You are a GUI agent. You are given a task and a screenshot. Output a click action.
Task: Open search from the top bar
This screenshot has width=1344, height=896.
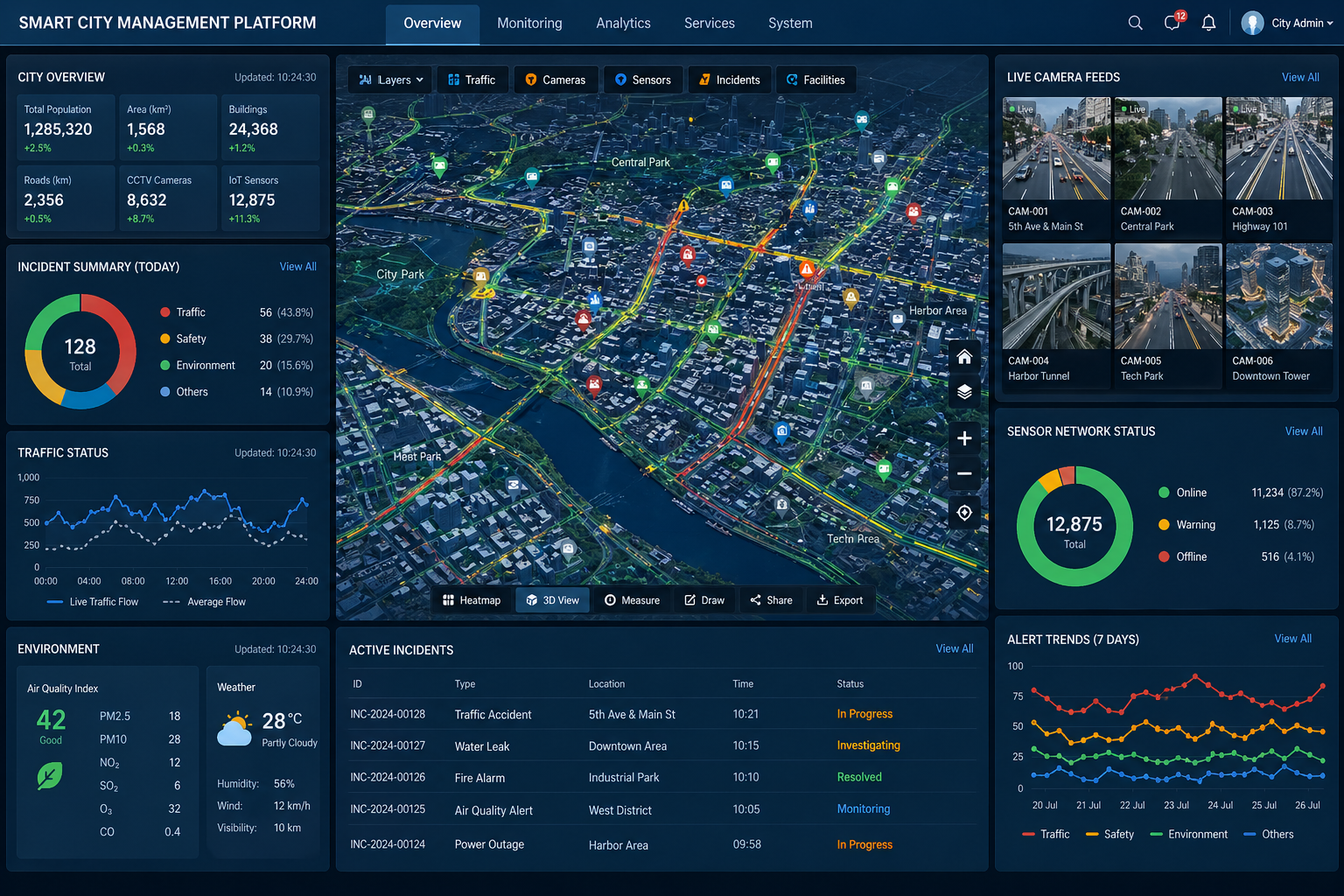[1135, 23]
